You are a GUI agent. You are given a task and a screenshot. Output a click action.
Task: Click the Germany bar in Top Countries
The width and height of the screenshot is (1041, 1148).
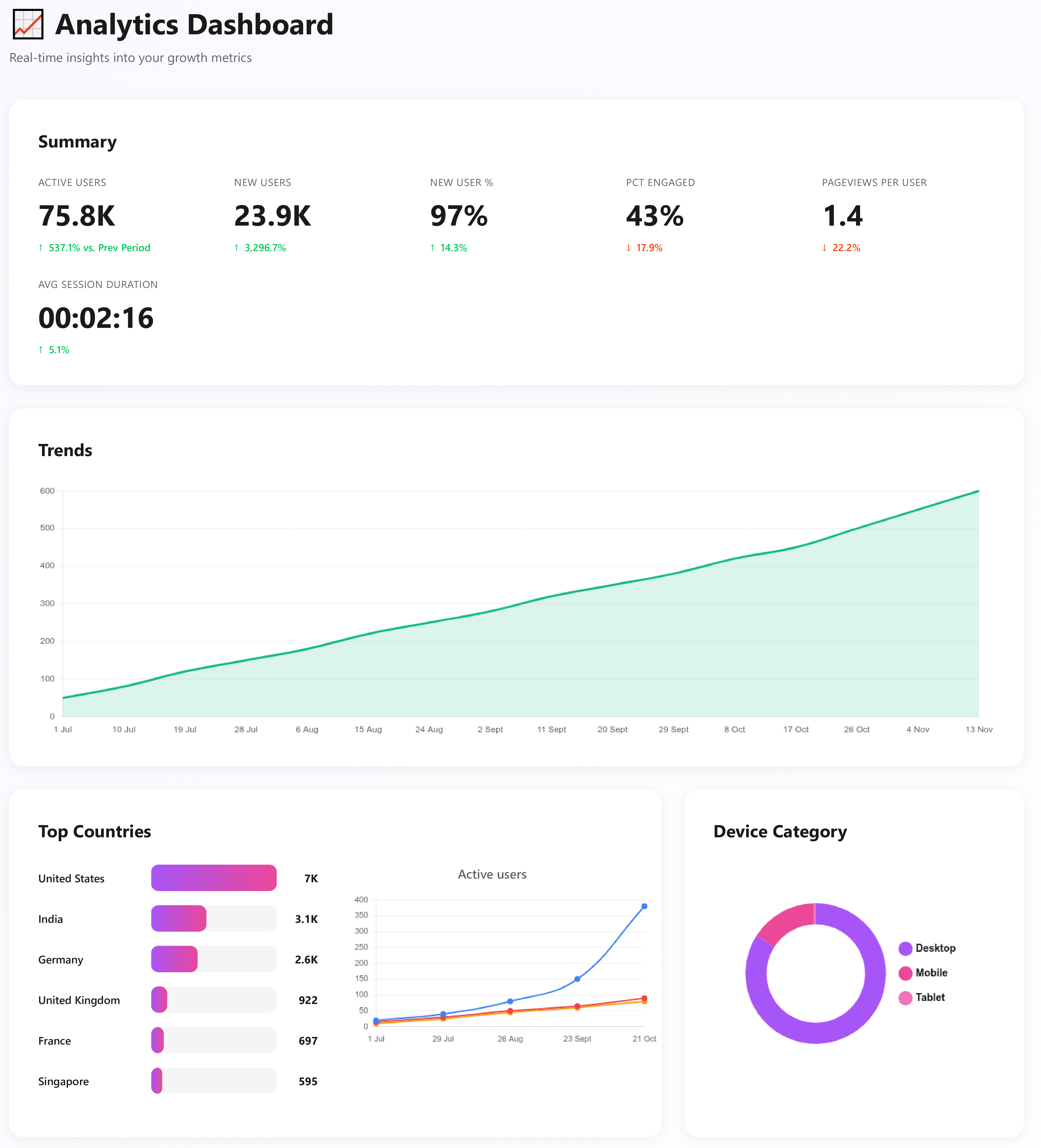[174, 959]
